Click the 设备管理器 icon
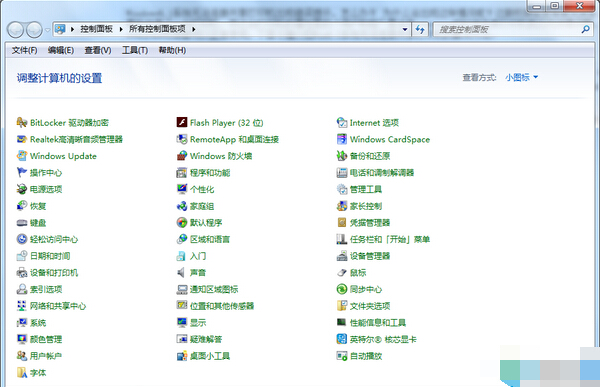The height and width of the screenshot is (387, 600). coord(342,256)
